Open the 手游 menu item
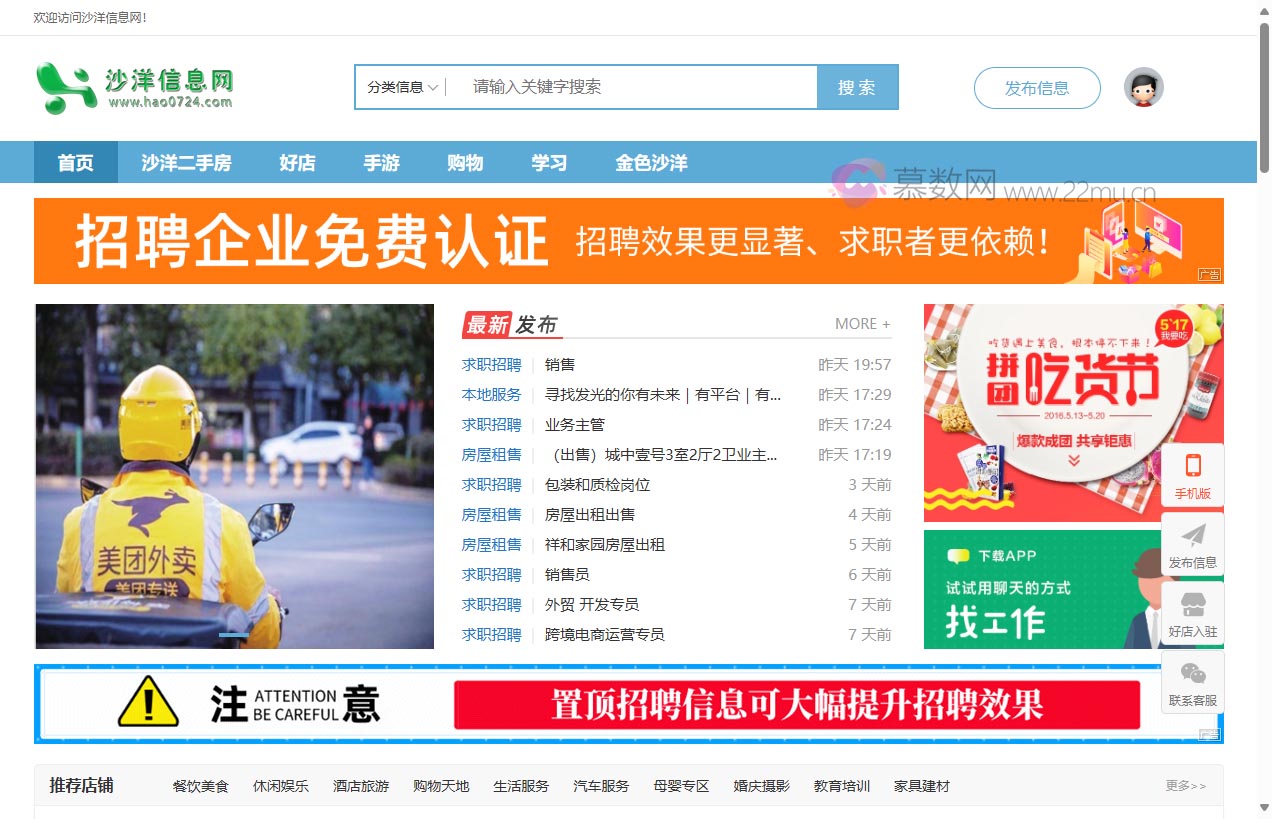Viewport: 1272px width, 819px height. [x=381, y=162]
